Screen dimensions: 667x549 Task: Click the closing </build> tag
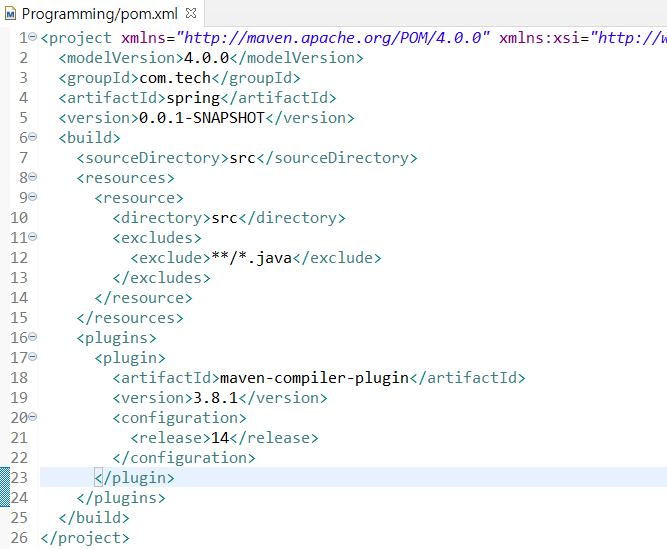click(94, 518)
